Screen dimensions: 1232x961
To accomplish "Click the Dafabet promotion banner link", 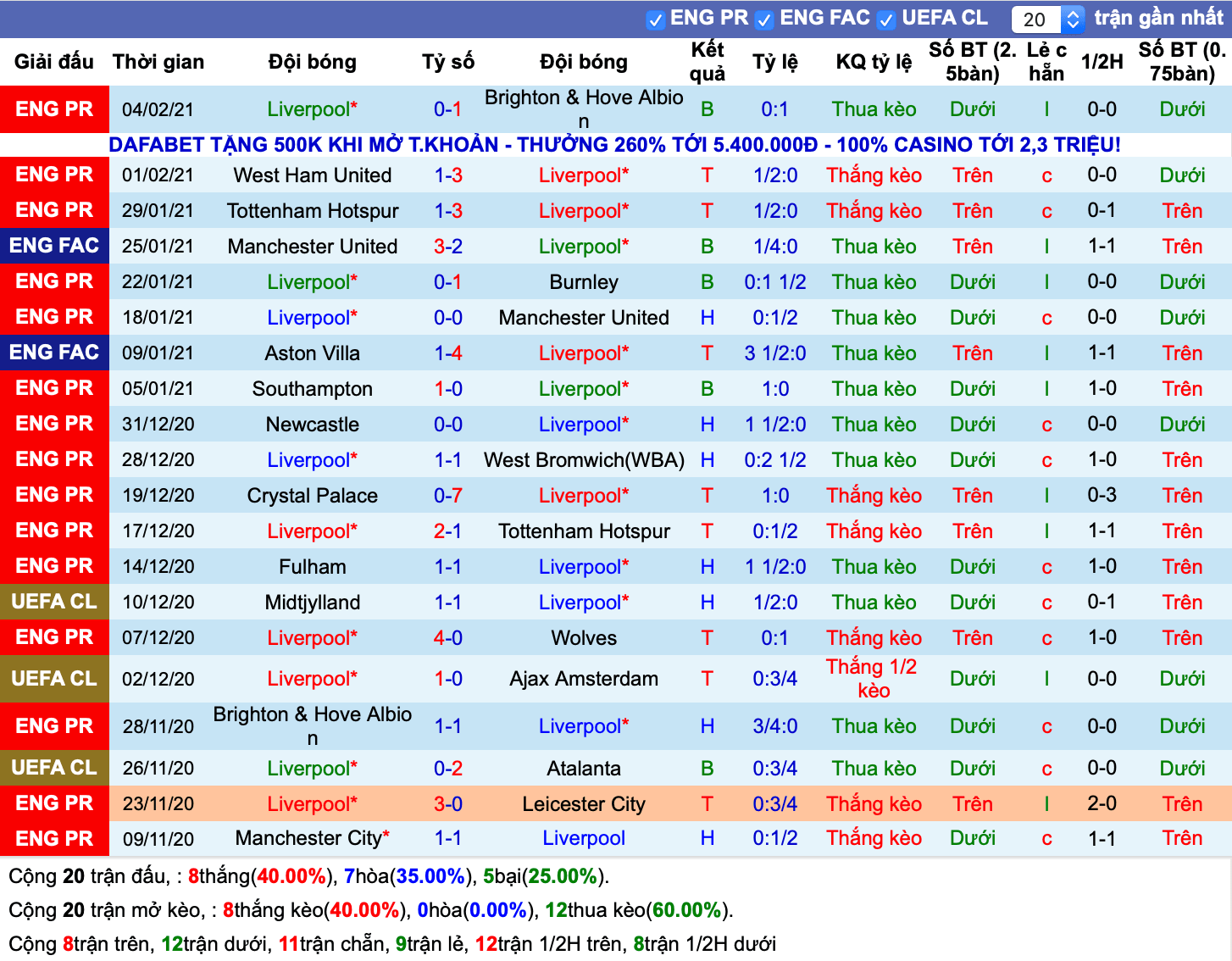I will click(614, 145).
